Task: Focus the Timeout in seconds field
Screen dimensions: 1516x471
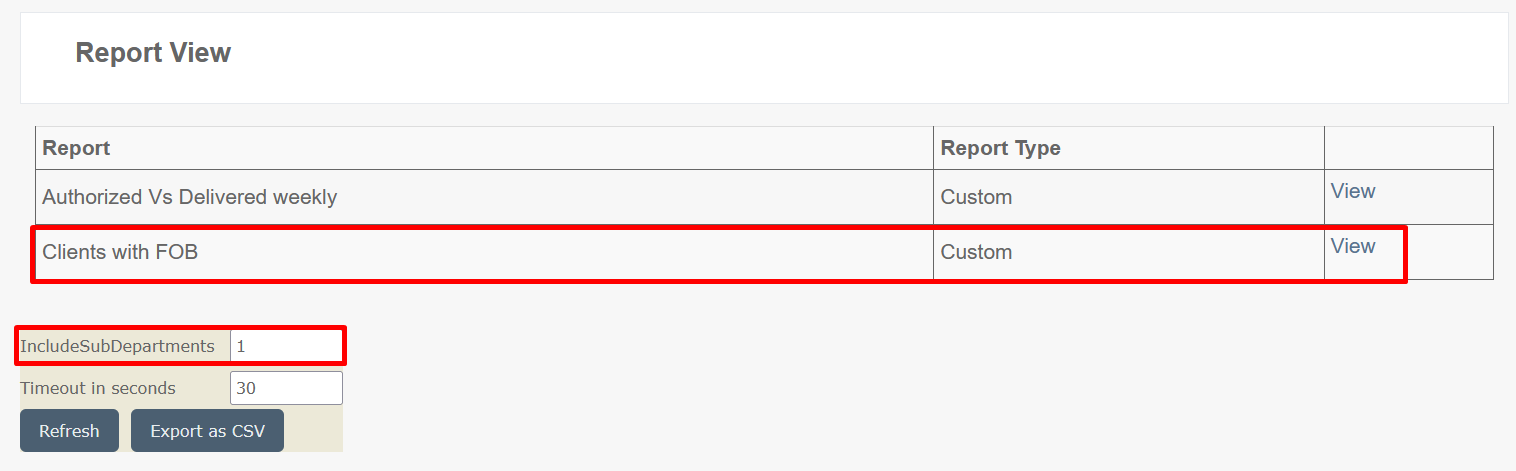Action: 286,388
